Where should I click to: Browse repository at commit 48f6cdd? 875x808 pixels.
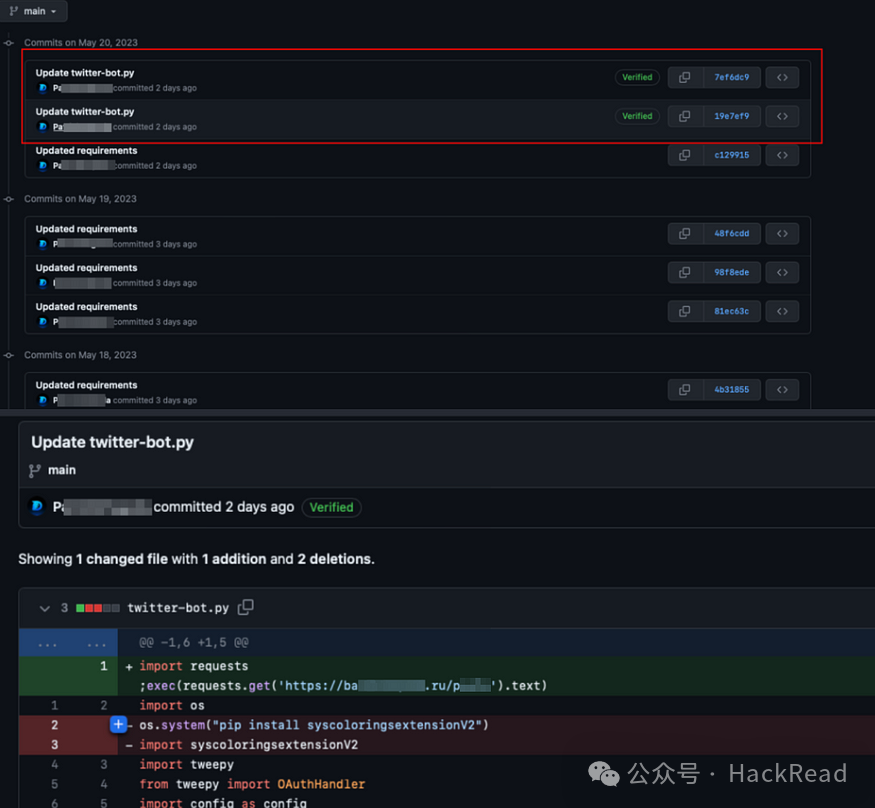click(782, 233)
